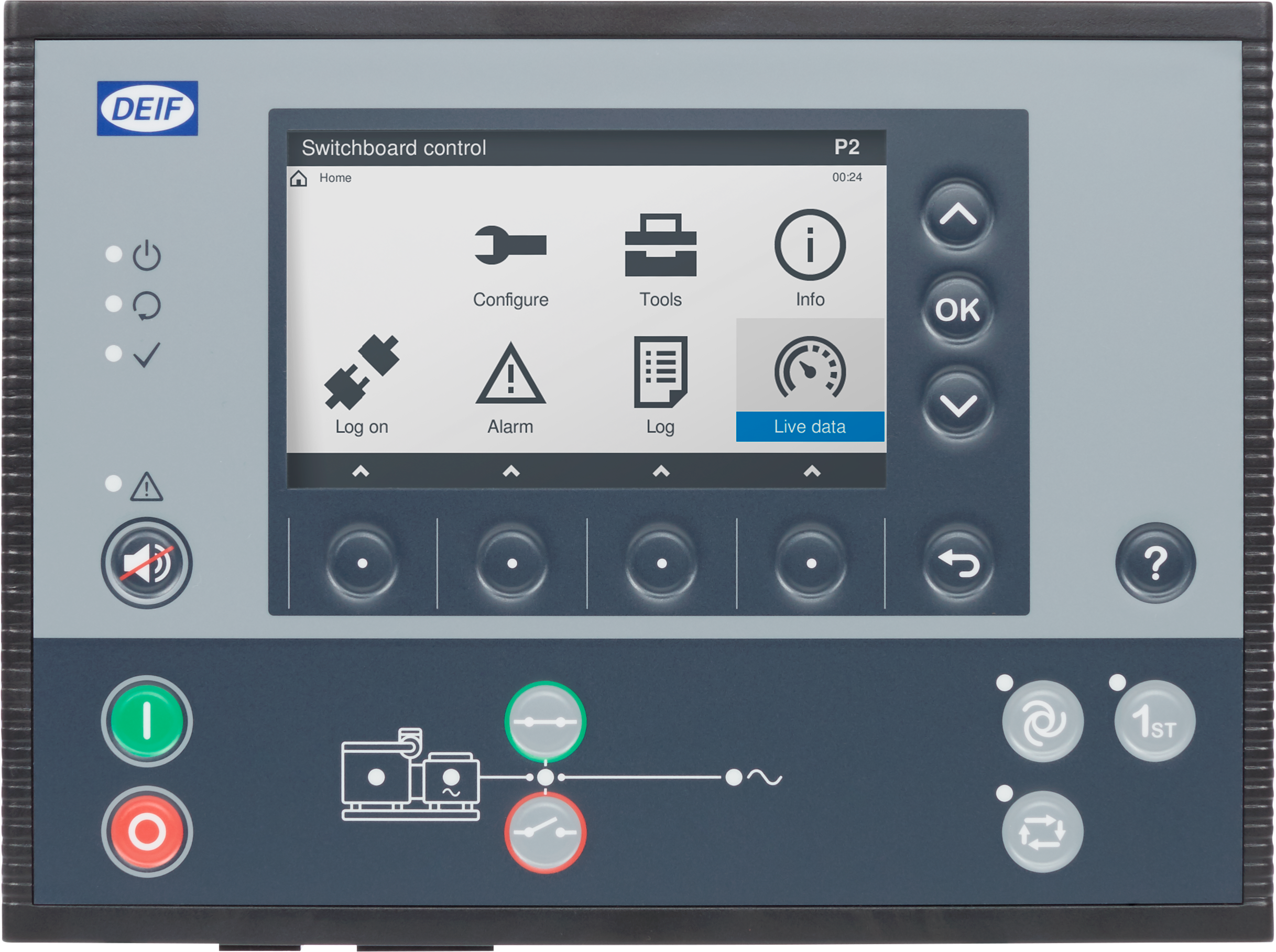Select the Live data gauge tile
The width and height of the screenshot is (1276, 952).
[810, 380]
